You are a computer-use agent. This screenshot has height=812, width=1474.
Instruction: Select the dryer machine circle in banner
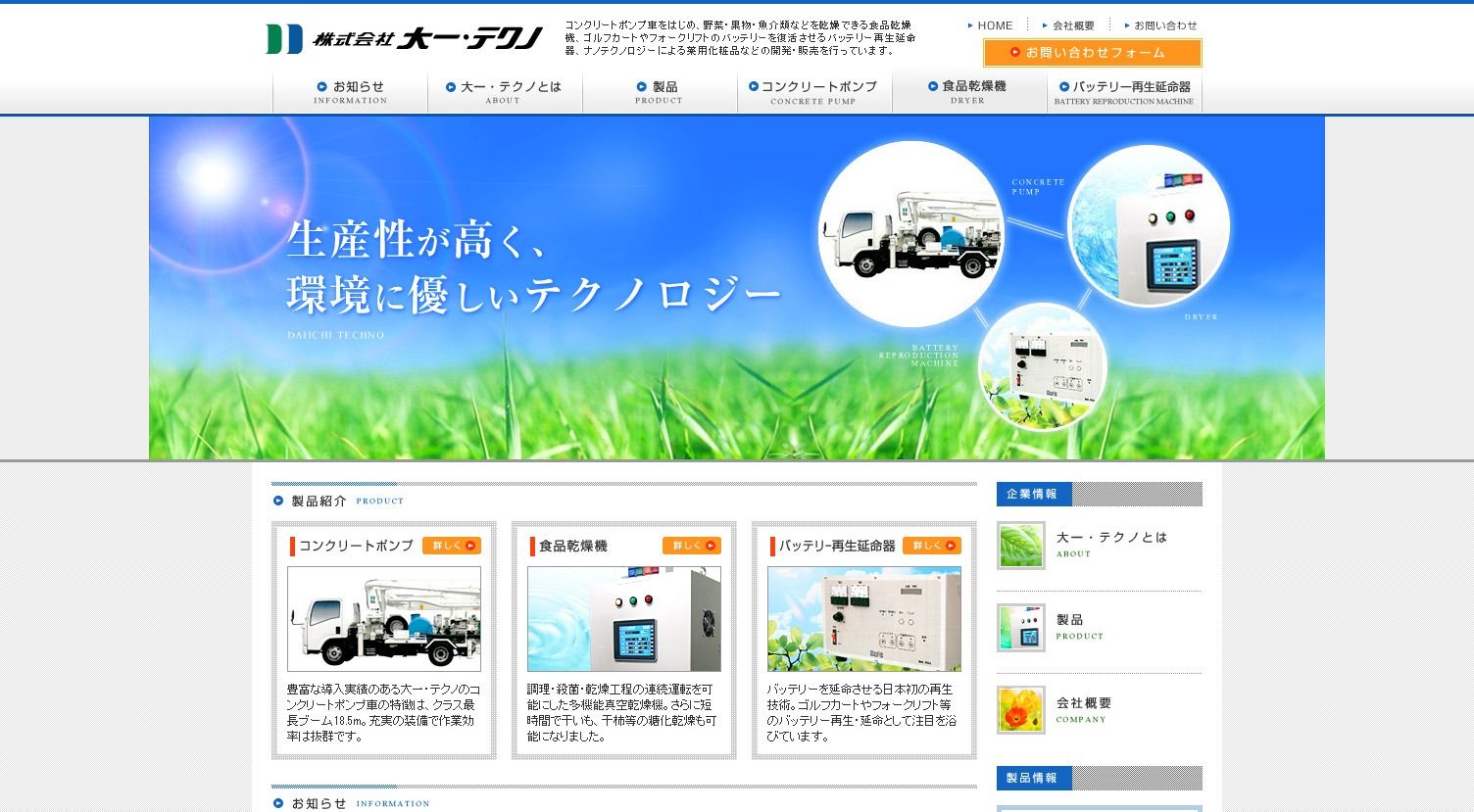click(1148, 226)
